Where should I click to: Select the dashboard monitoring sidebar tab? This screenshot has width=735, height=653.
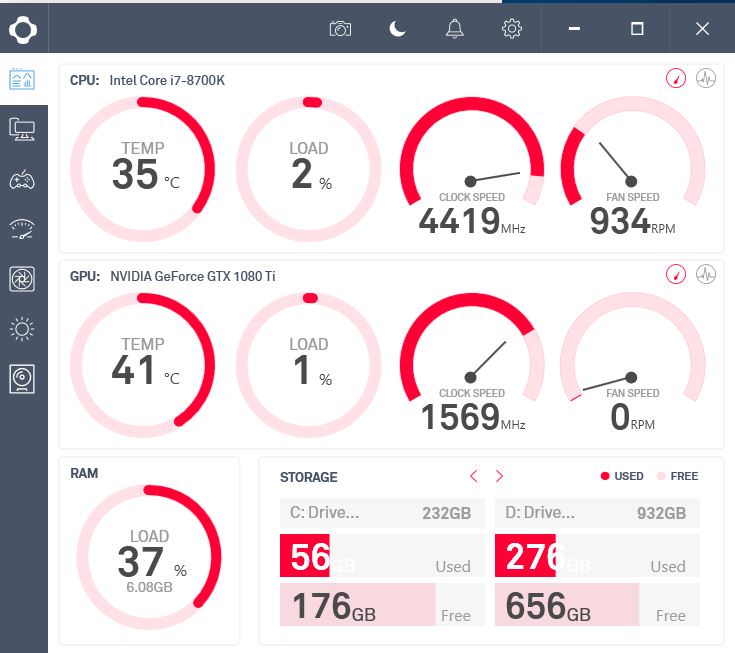pos(22,80)
